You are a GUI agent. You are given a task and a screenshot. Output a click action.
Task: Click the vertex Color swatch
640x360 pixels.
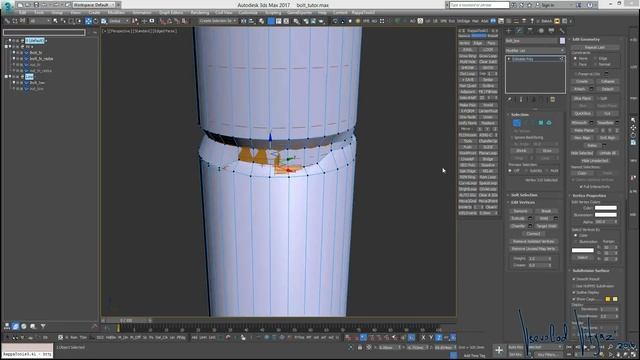(x=606, y=208)
